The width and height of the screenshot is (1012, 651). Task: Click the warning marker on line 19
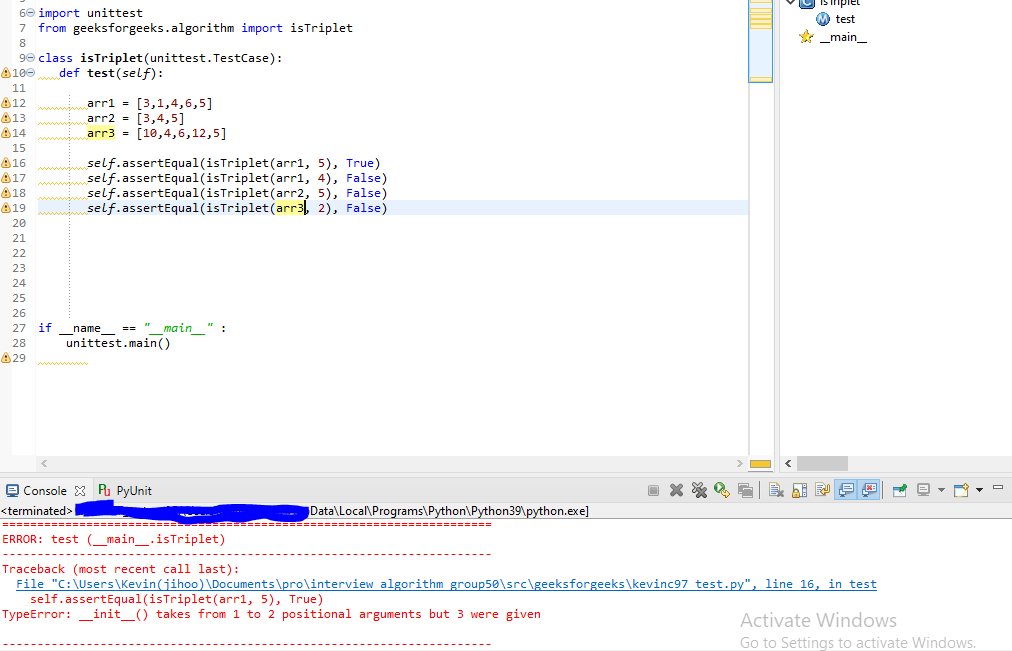[x=6, y=208]
